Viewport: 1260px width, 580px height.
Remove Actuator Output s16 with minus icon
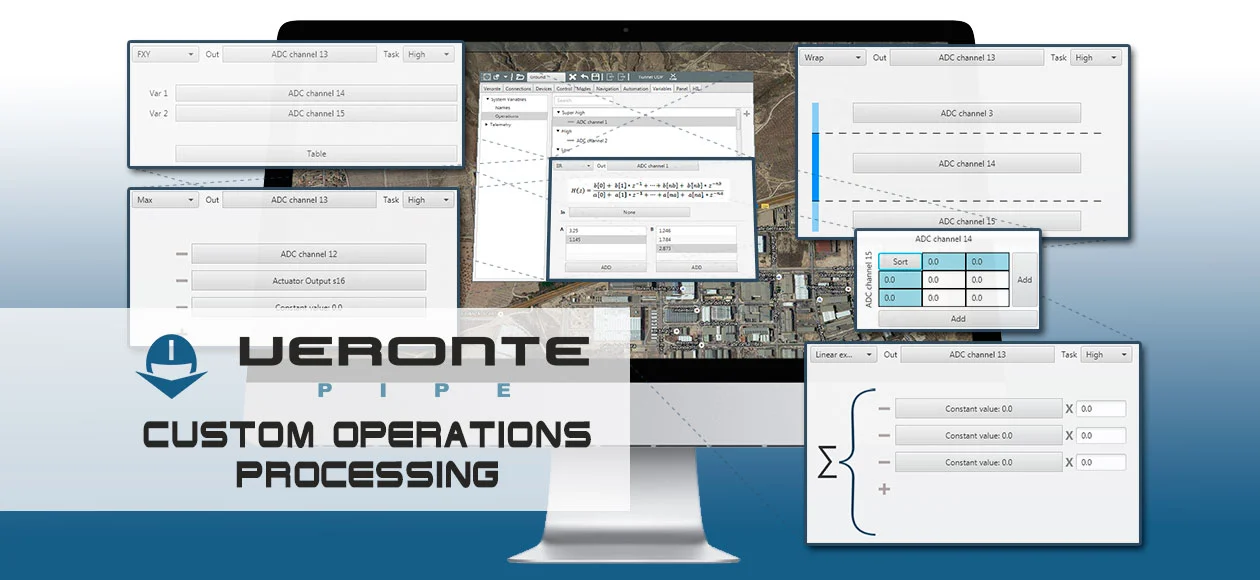coord(181,282)
